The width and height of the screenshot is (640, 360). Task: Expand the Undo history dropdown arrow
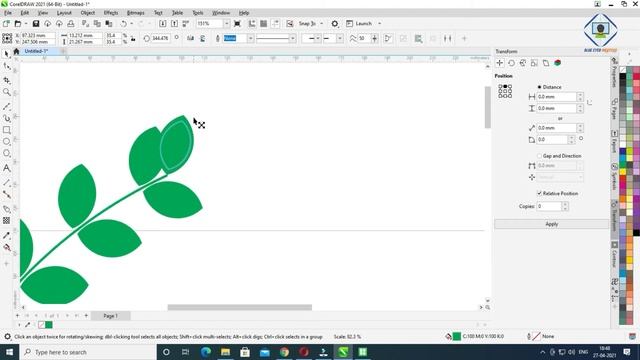131,24
